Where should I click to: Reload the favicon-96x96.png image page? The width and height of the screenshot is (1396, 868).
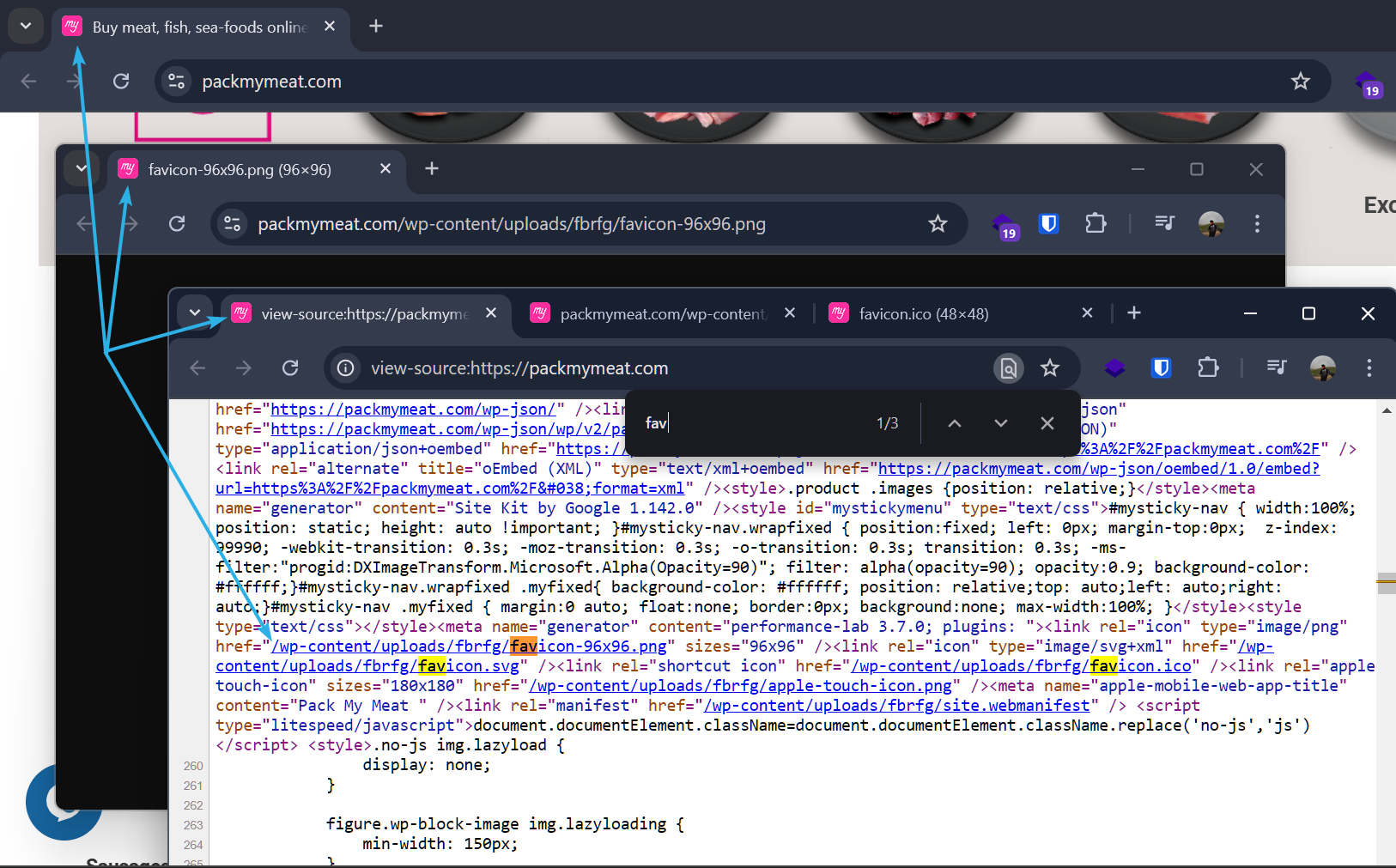point(177,223)
